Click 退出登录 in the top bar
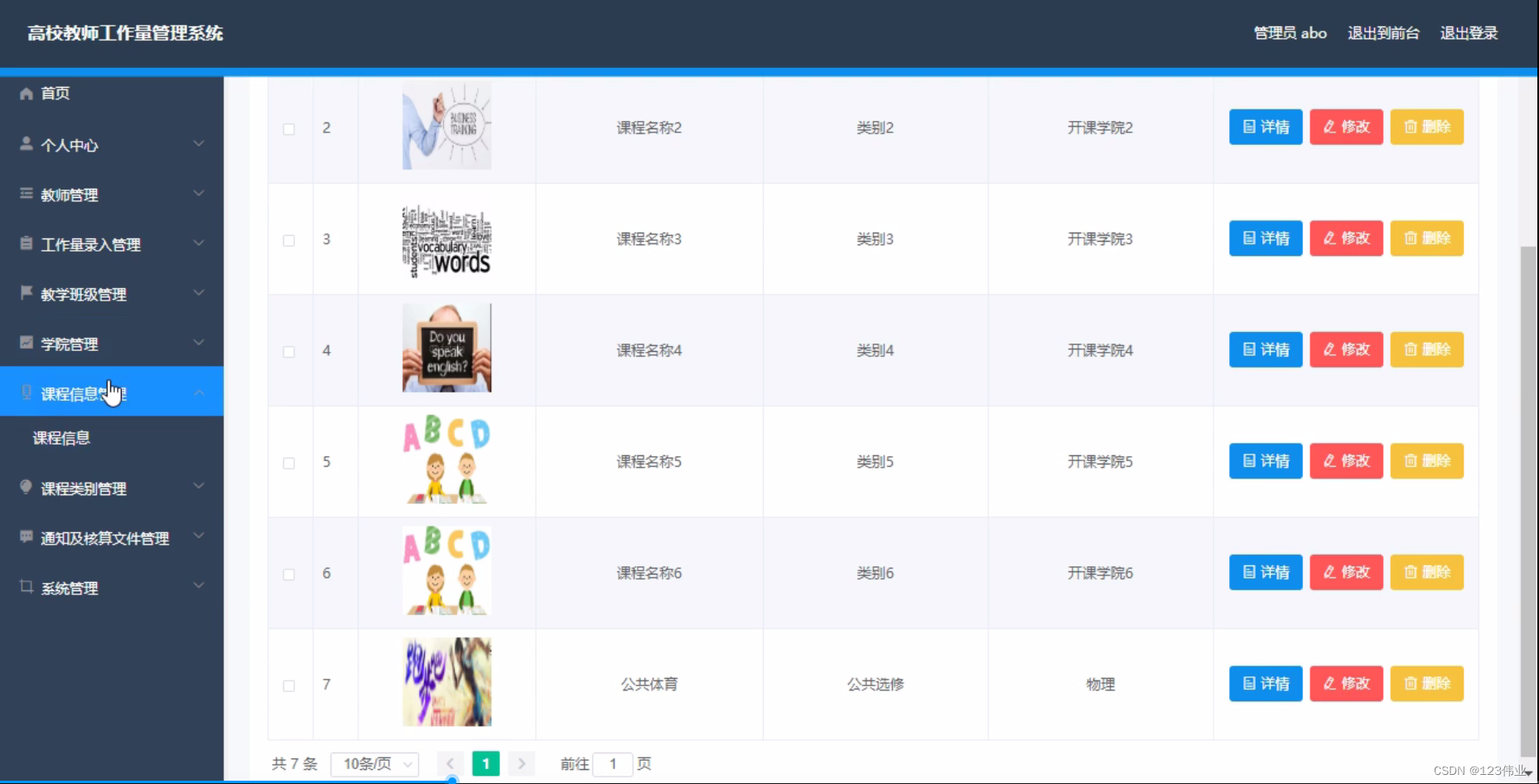 (1469, 33)
